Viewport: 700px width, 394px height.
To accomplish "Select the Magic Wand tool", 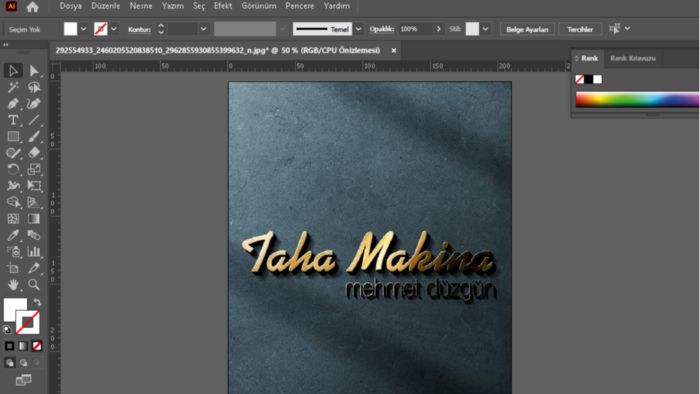I will 13,87.
